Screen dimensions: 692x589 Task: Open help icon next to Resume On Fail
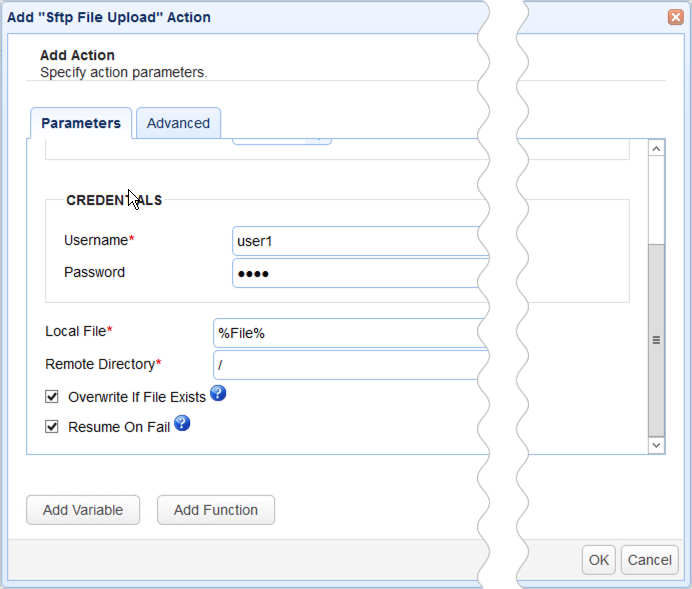pos(182,424)
